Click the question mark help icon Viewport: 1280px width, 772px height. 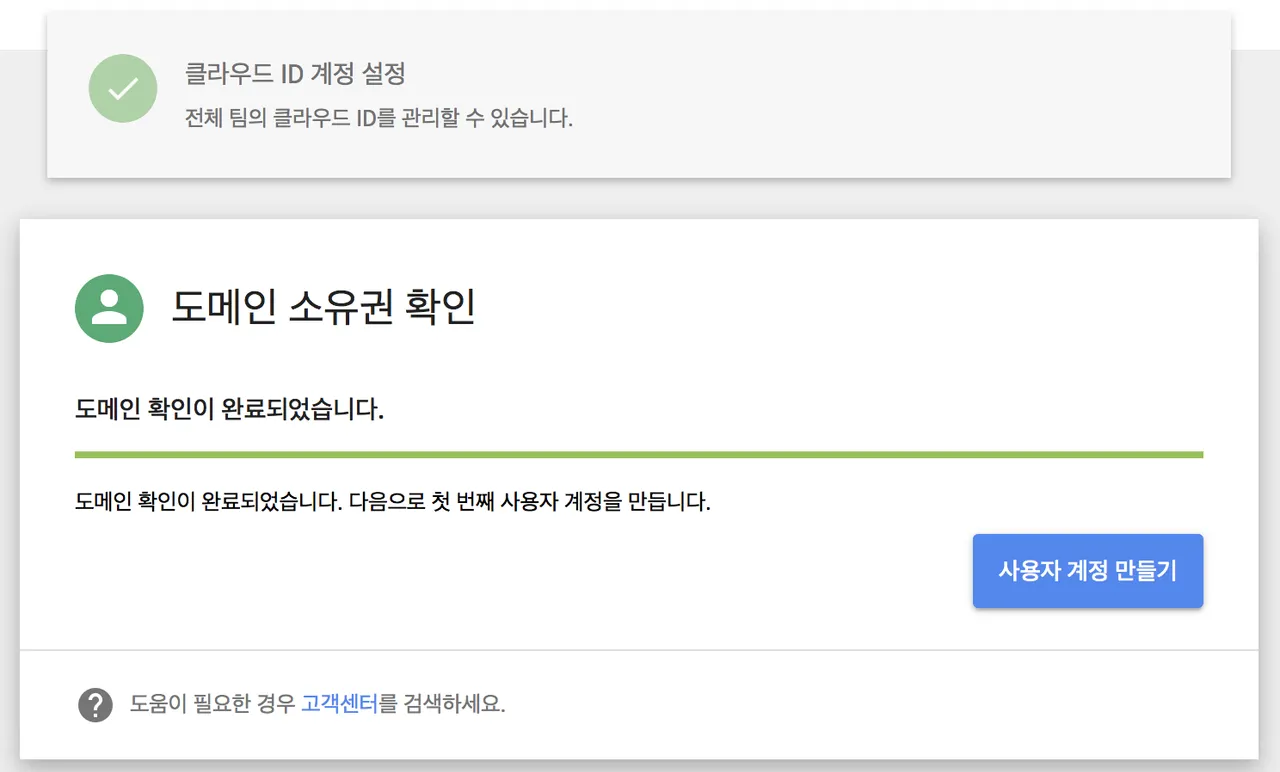(95, 705)
